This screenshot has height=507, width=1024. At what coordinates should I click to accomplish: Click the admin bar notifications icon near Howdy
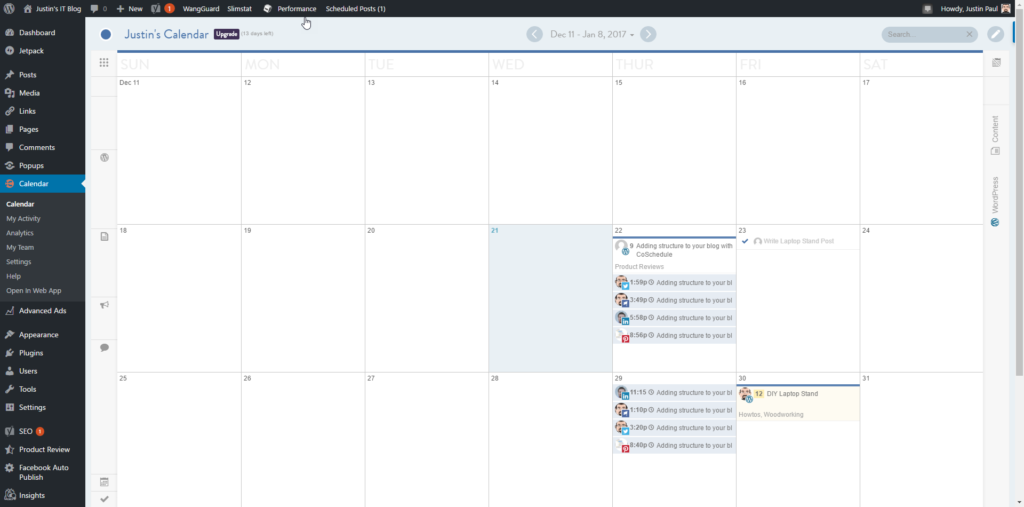pyautogui.click(x=927, y=8)
